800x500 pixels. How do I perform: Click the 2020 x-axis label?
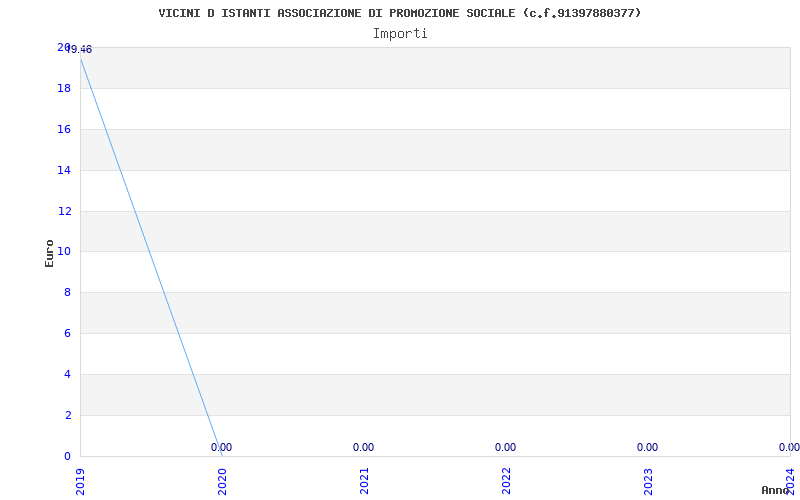tap(222, 481)
